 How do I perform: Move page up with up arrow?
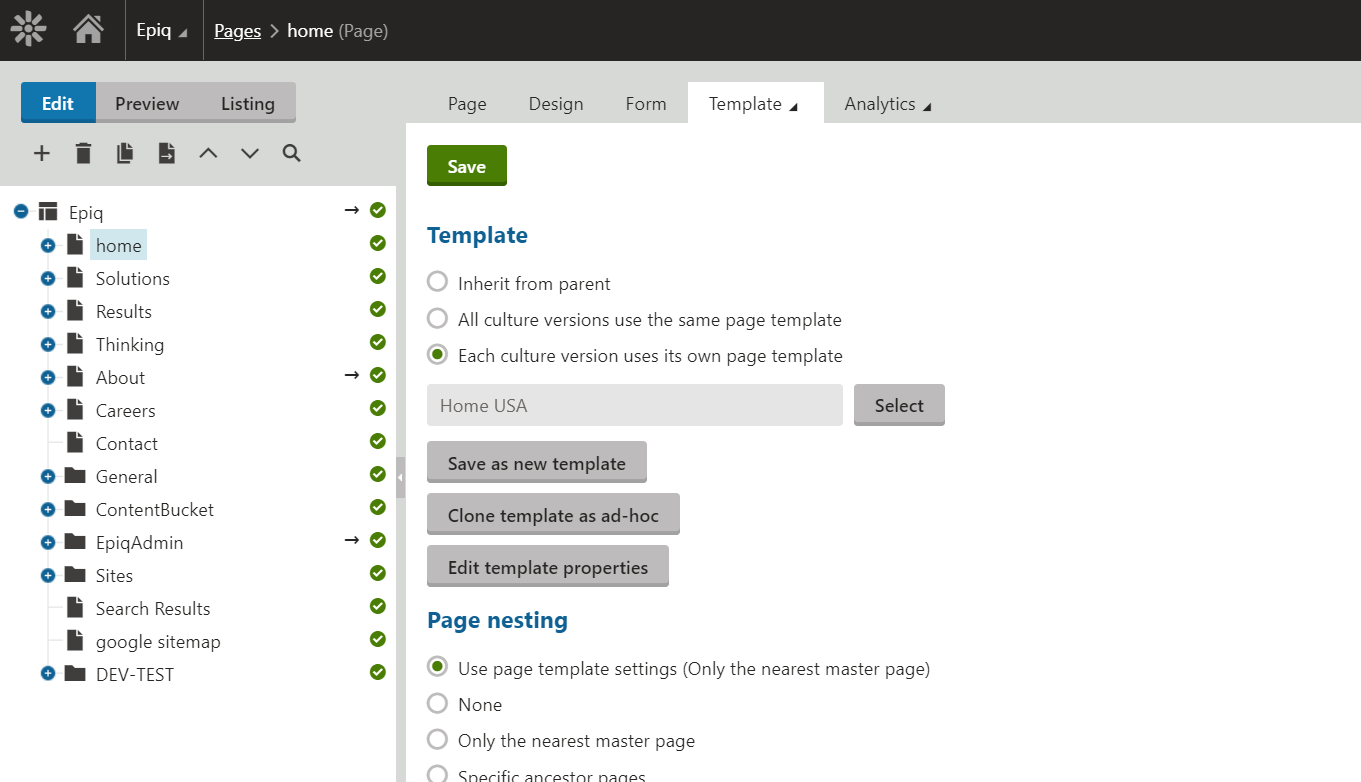208,153
